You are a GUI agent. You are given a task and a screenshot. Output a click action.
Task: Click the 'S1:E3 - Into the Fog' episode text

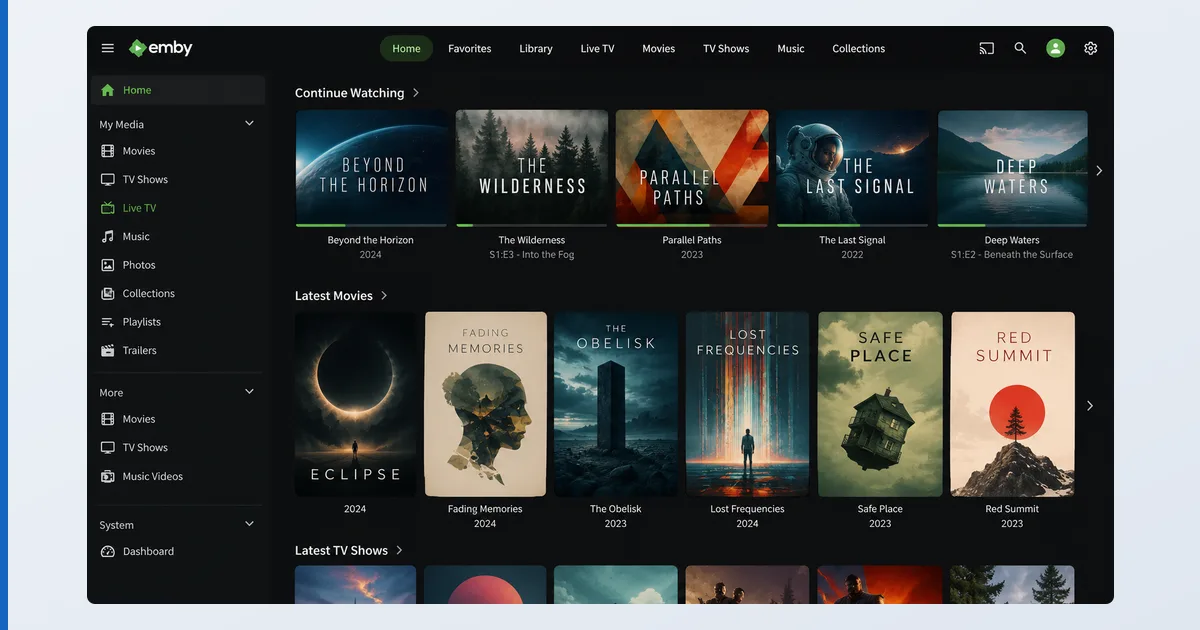pyautogui.click(x=532, y=255)
